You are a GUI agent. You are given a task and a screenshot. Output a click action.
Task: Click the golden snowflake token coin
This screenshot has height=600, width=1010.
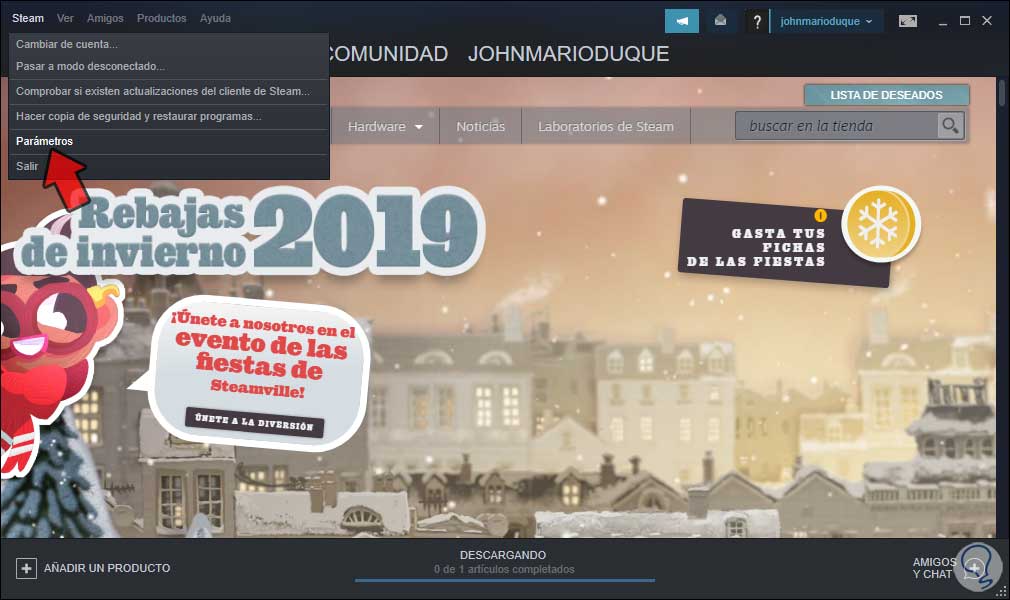[881, 224]
